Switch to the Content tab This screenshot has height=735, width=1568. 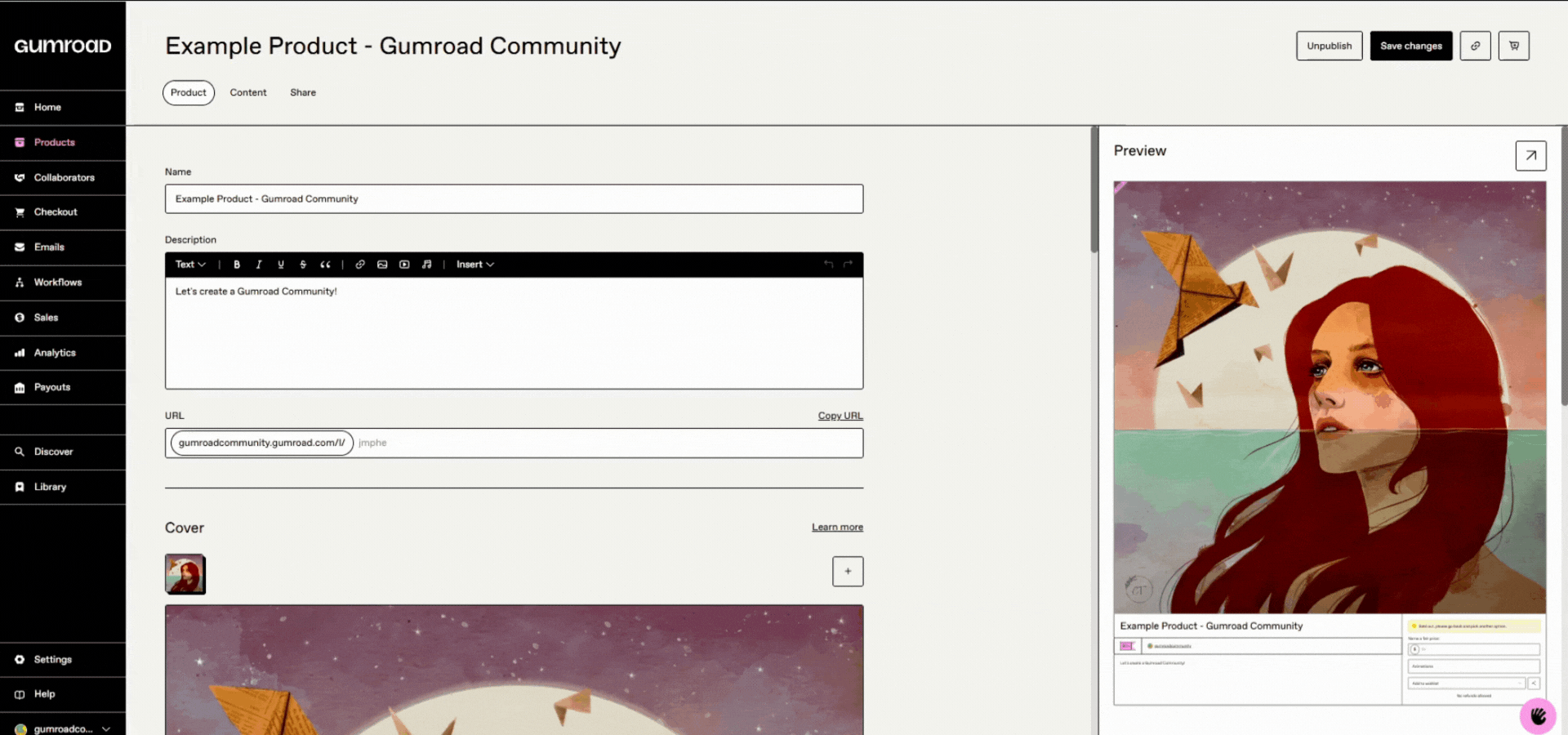248,92
